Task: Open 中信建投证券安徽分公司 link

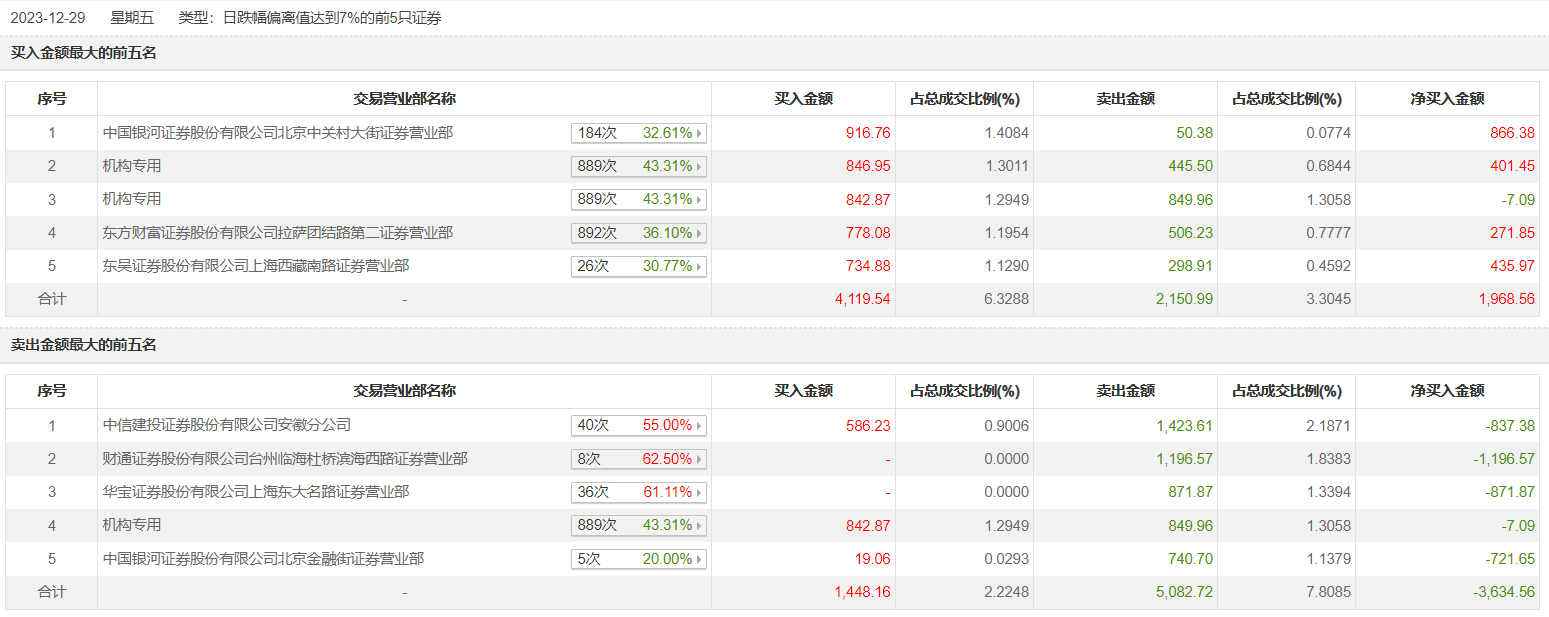Action: (227, 425)
